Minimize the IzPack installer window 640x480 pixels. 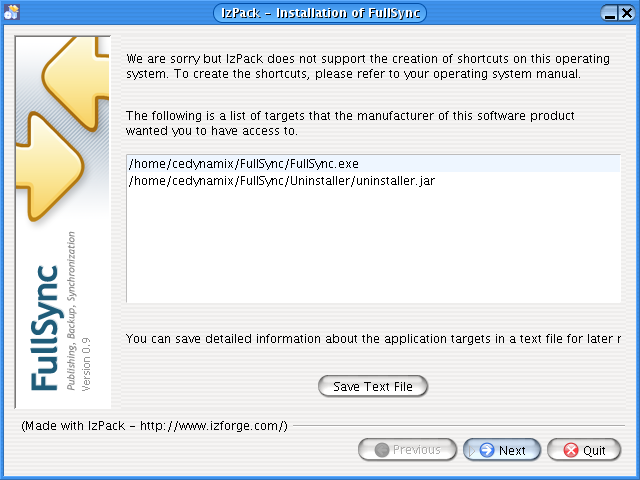[x=609, y=13]
